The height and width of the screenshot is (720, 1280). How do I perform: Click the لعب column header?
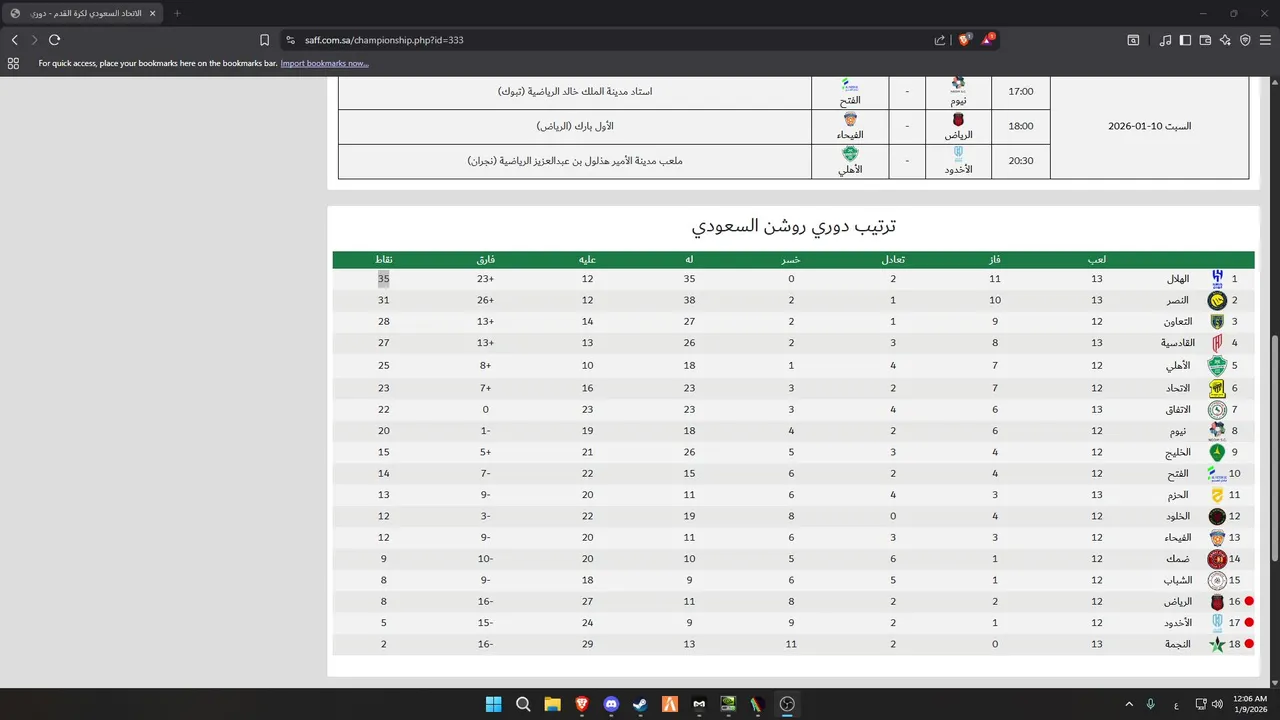point(1097,260)
